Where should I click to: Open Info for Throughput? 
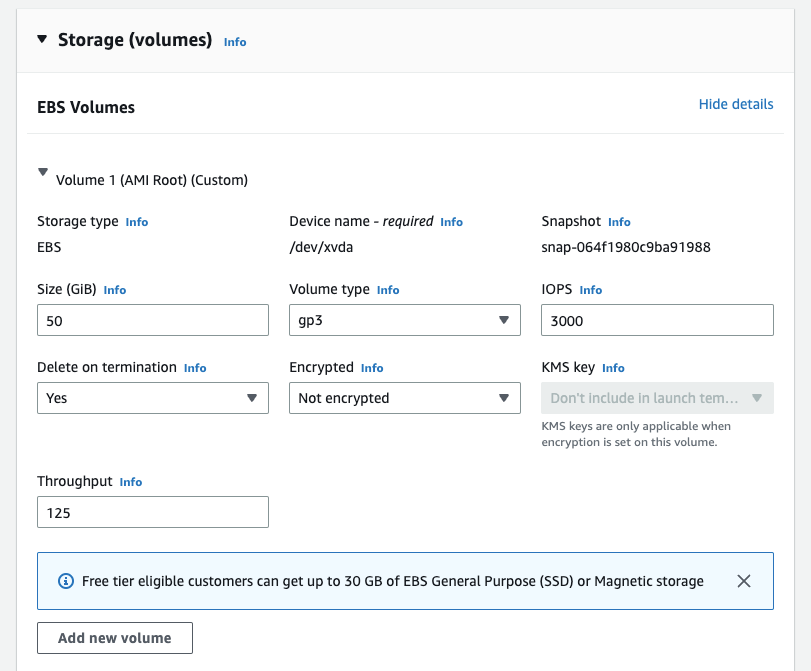click(x=131, y=482)
